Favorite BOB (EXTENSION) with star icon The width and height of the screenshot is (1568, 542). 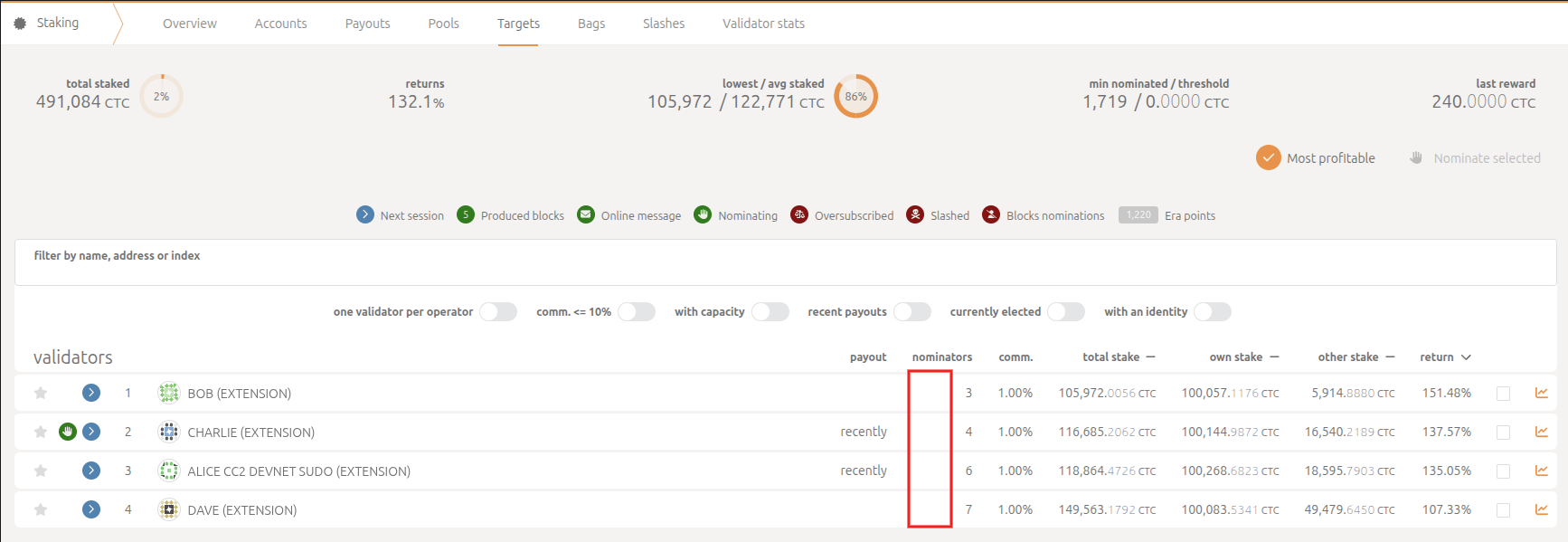[x=41, y=393]
